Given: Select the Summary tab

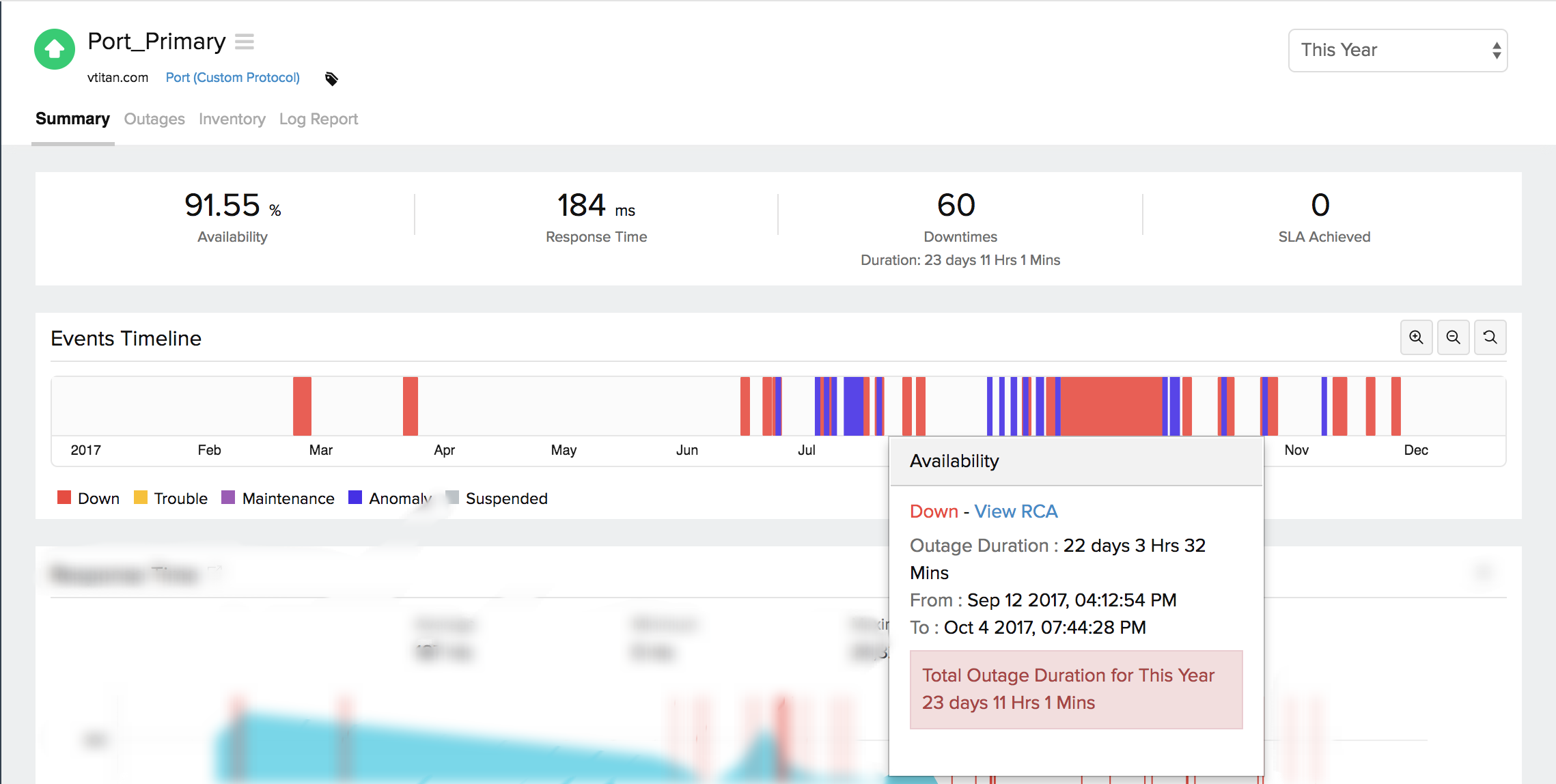Looking at the screenshot, I should pyautogui.click(x=72, y=119).
